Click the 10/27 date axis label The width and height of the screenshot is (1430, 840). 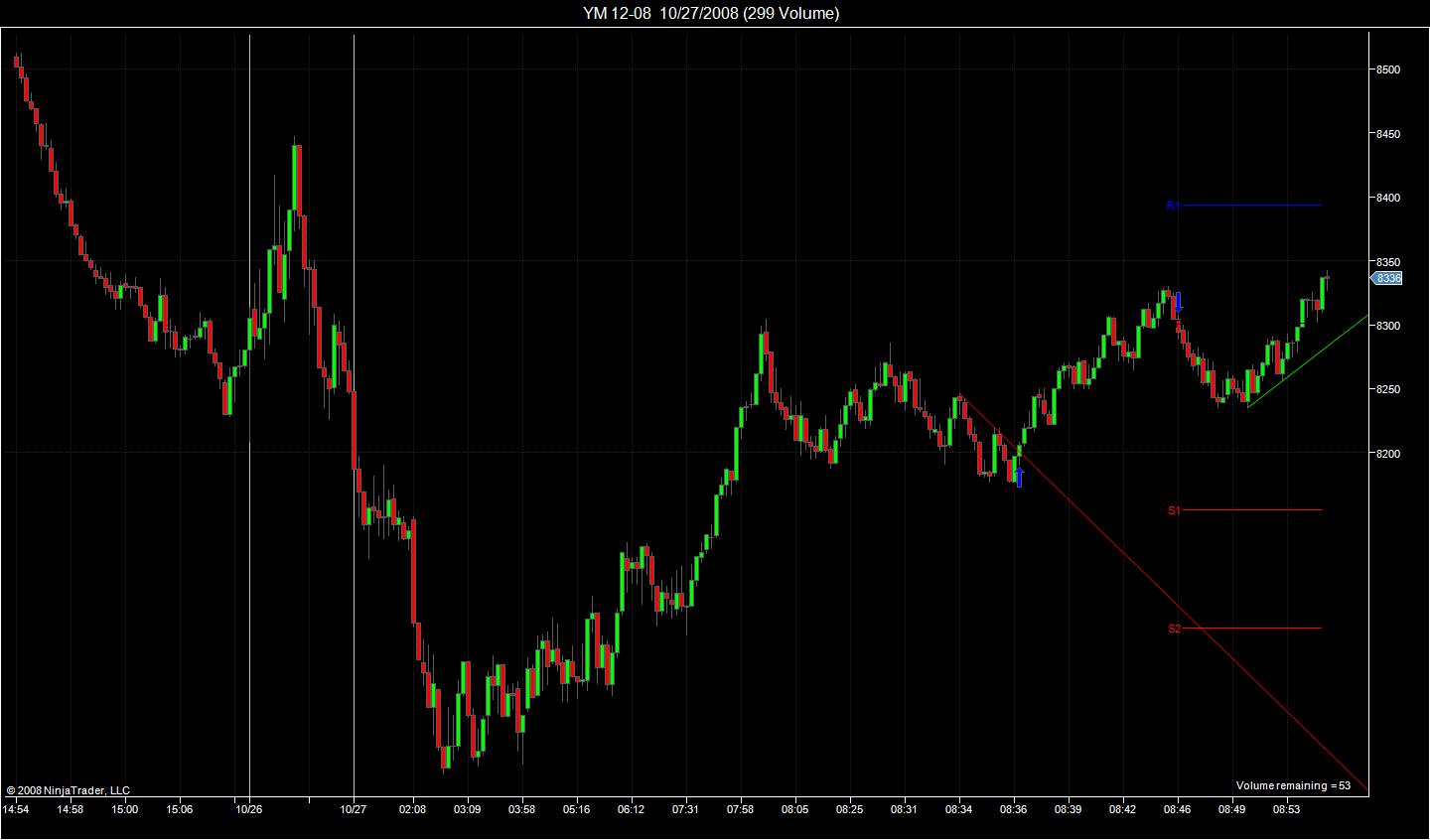pos(354,809)
